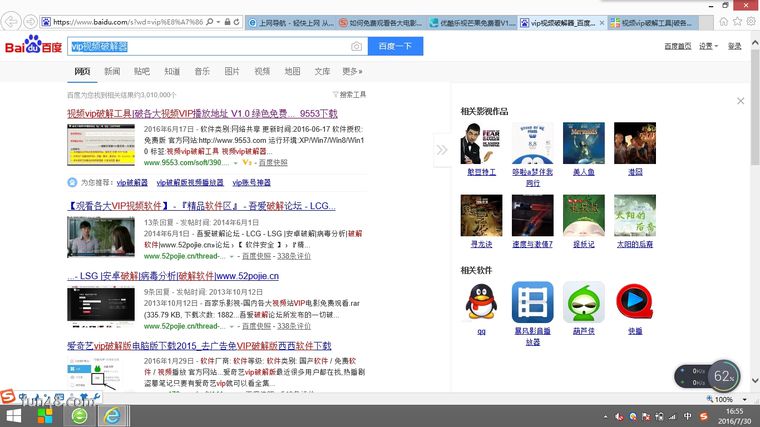760x427 pixels.
Task: Open the 搜索工具 filter tools
Action: pyautogui.click(x=349, y=95)
